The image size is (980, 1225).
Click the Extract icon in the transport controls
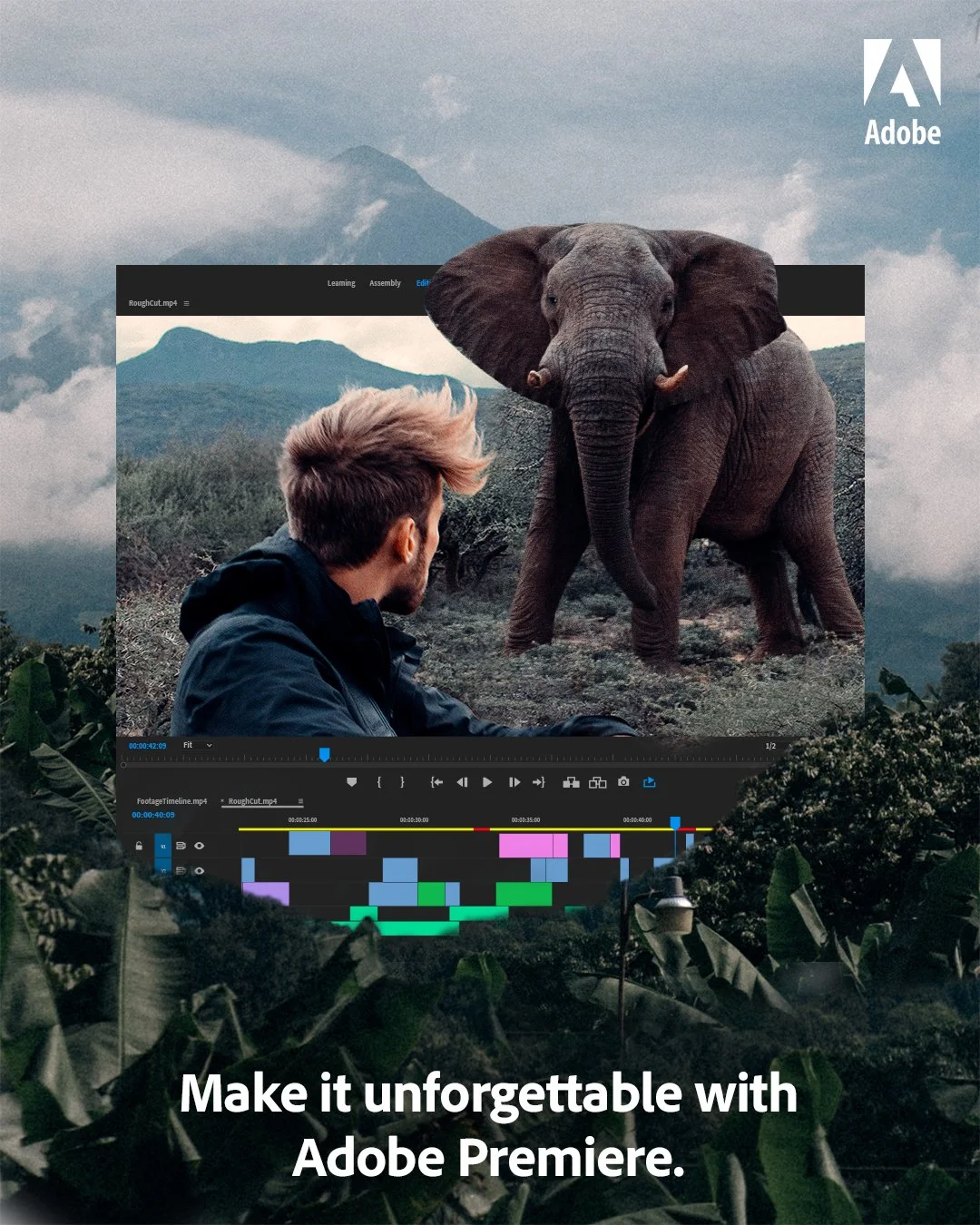pos(597,782)
